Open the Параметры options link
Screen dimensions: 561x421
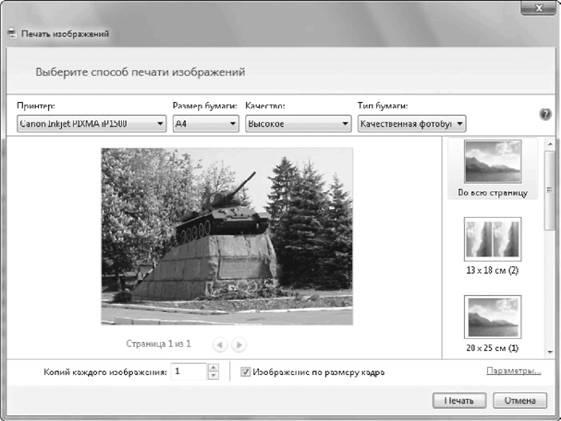[513, 371]
